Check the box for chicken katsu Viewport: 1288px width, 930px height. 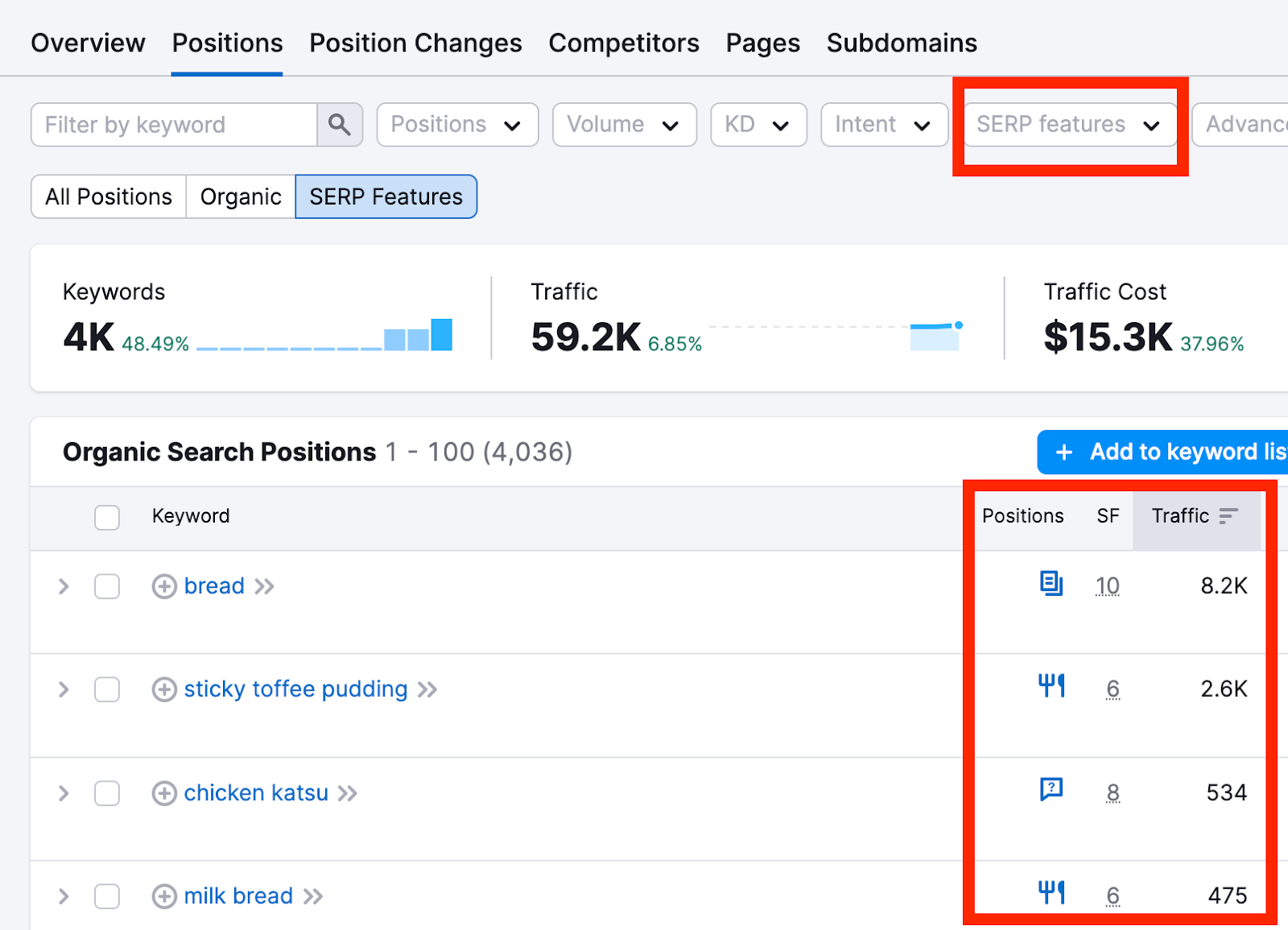point(107,793)
